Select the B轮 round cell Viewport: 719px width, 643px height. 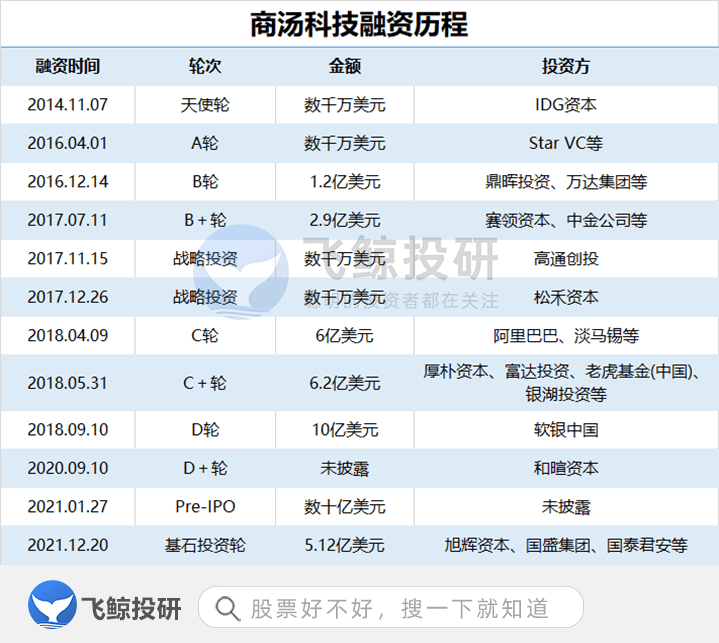205,182
